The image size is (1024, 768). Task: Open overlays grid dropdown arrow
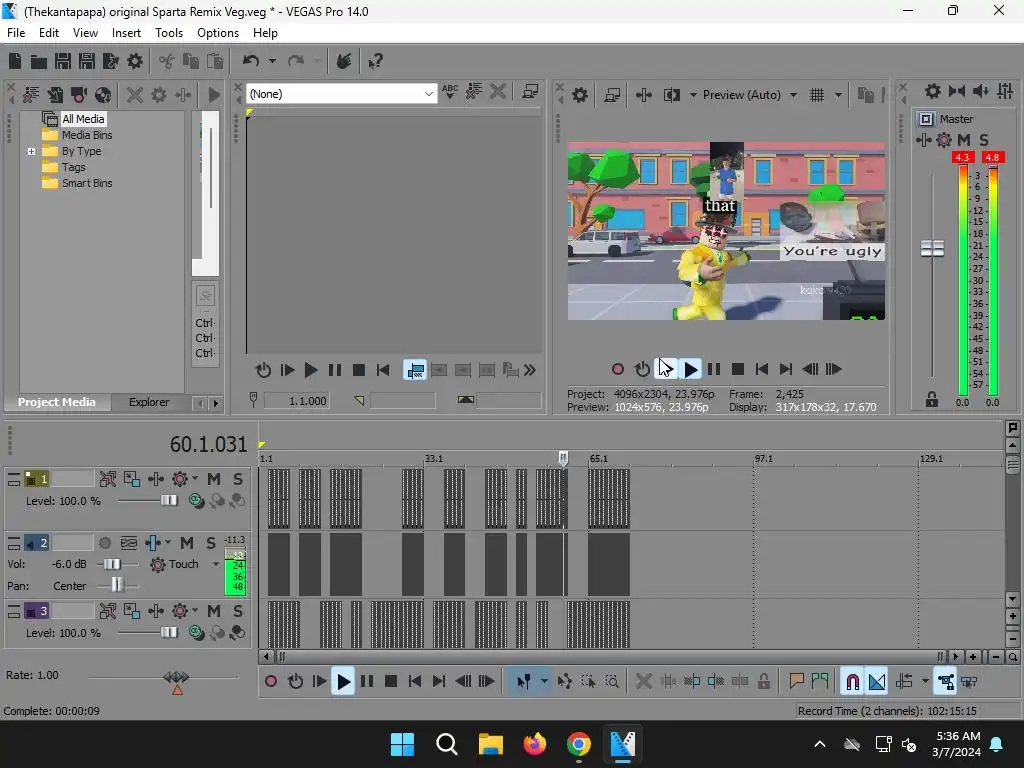838,95
